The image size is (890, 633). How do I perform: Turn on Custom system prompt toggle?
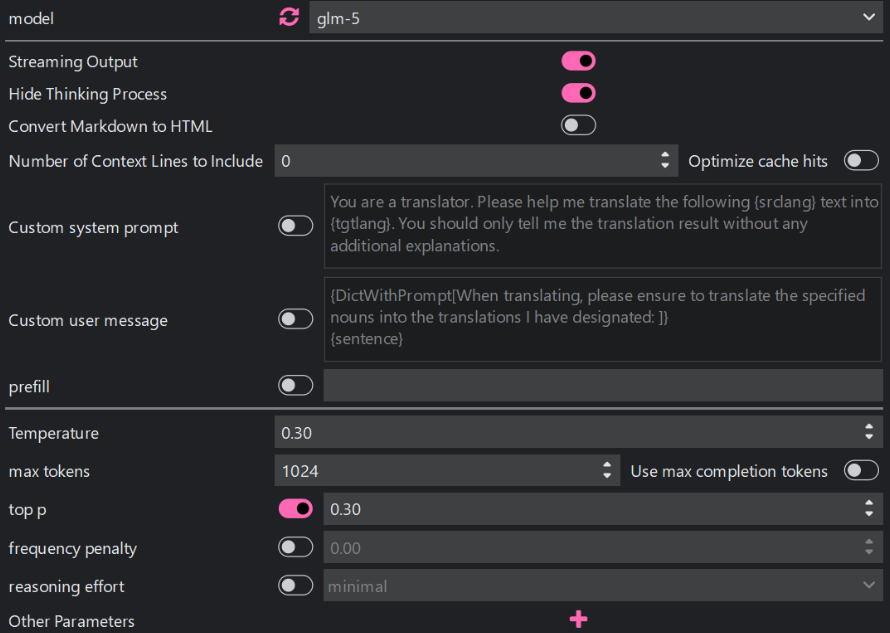pos(295,226)
